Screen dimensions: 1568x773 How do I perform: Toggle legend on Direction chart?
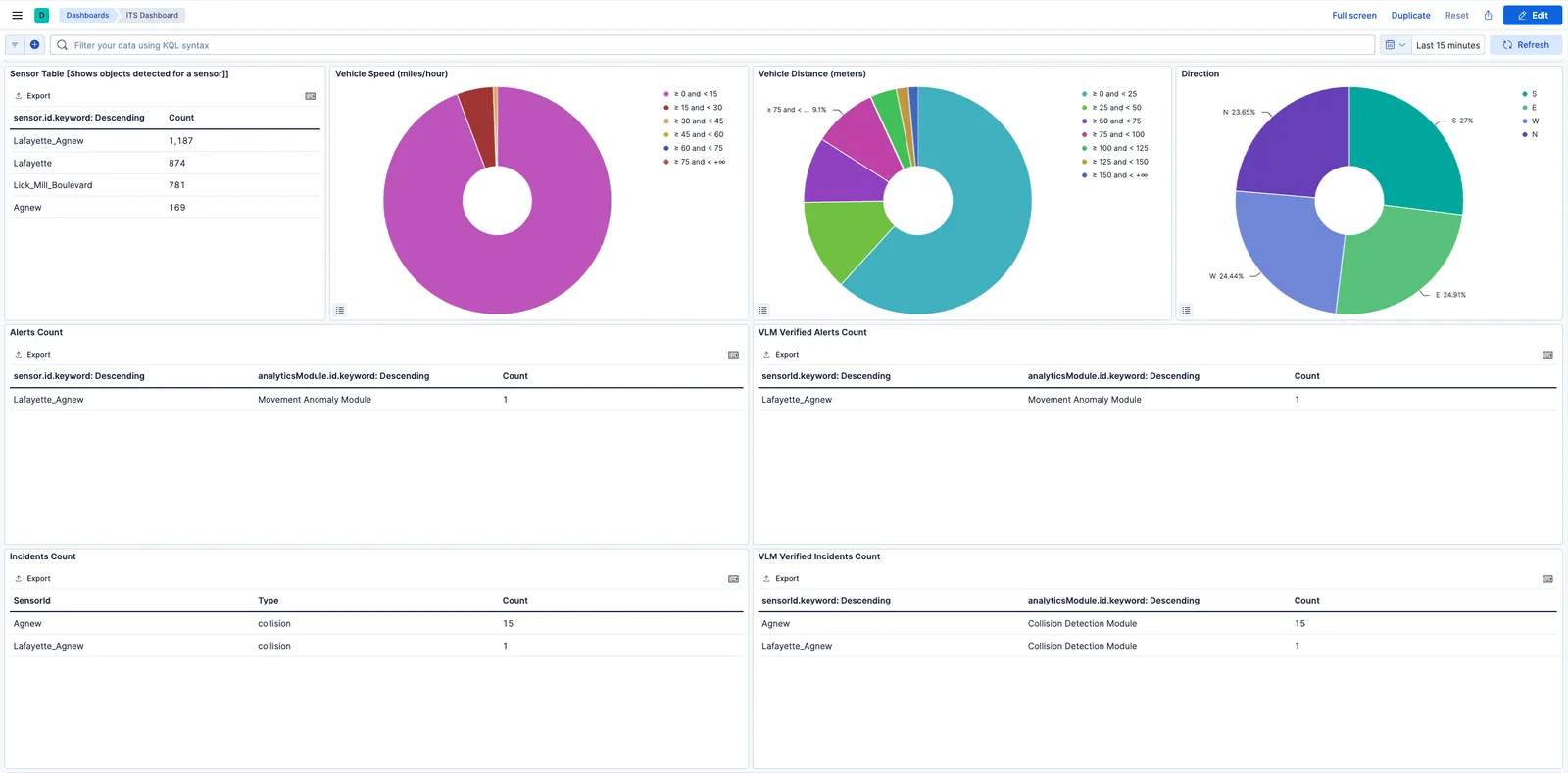1186,310
